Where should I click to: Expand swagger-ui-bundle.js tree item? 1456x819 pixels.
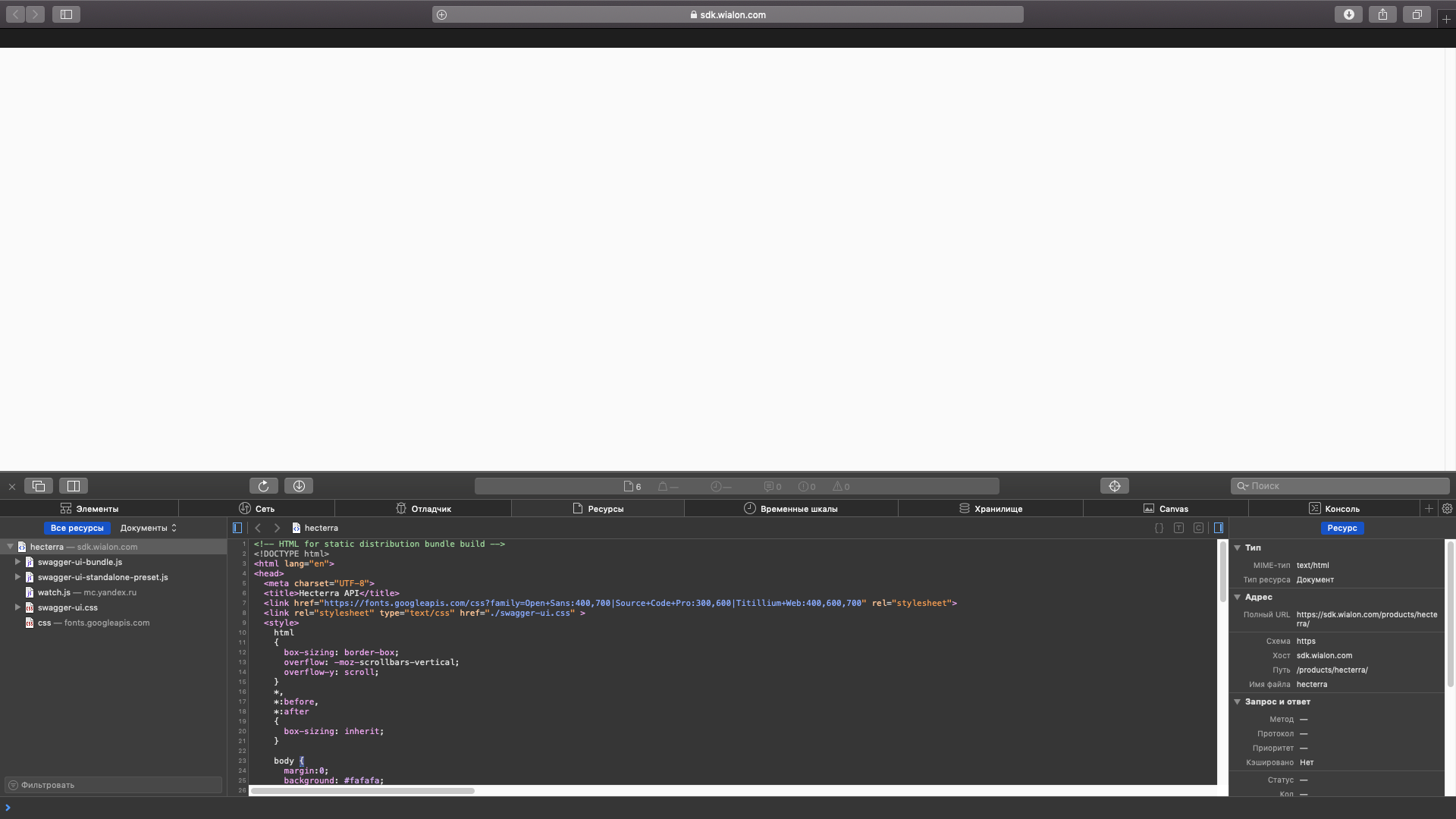(x=17, y=562)
